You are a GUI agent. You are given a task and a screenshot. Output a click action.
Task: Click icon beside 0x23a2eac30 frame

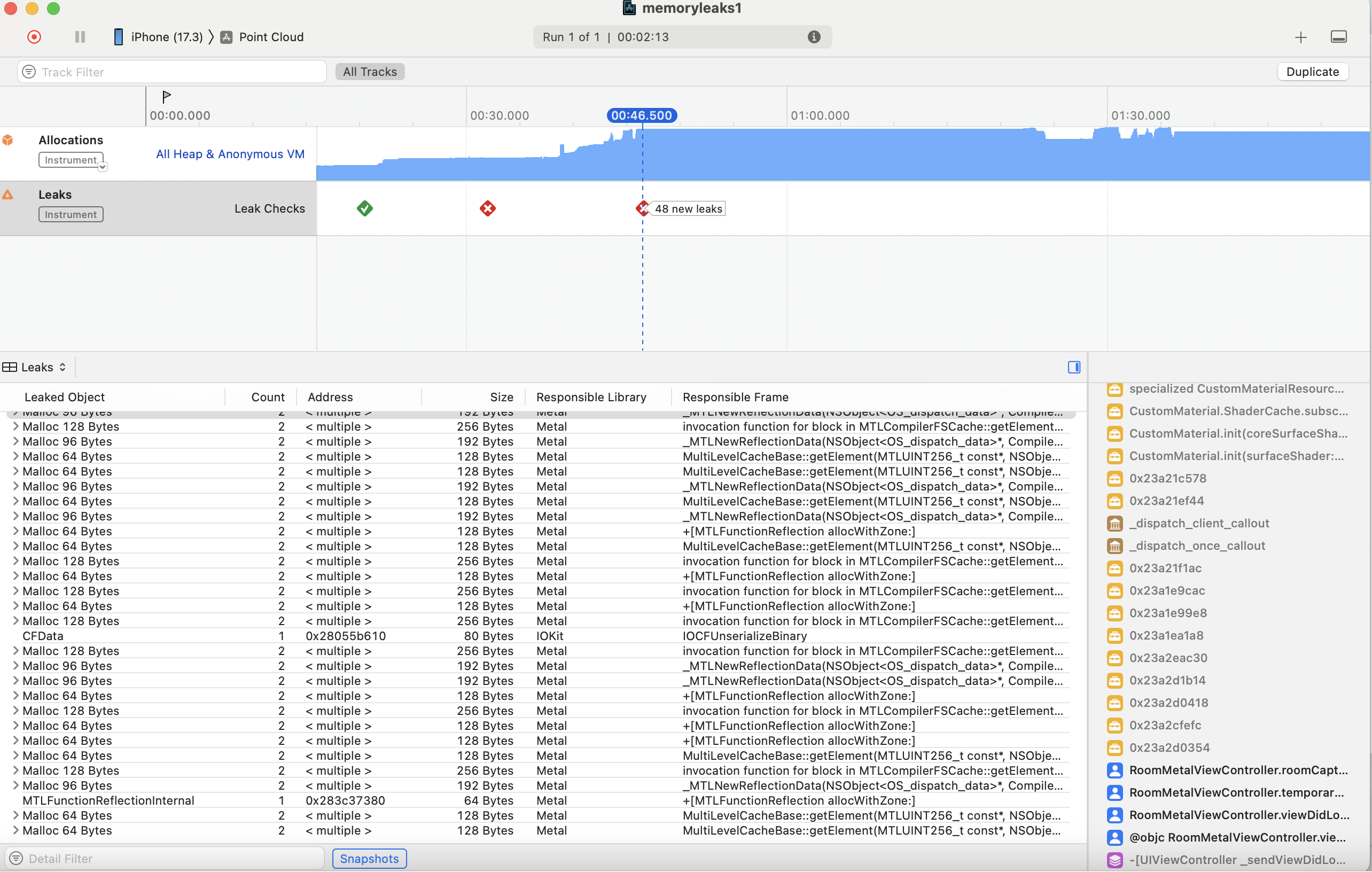tap(1114, 658)
